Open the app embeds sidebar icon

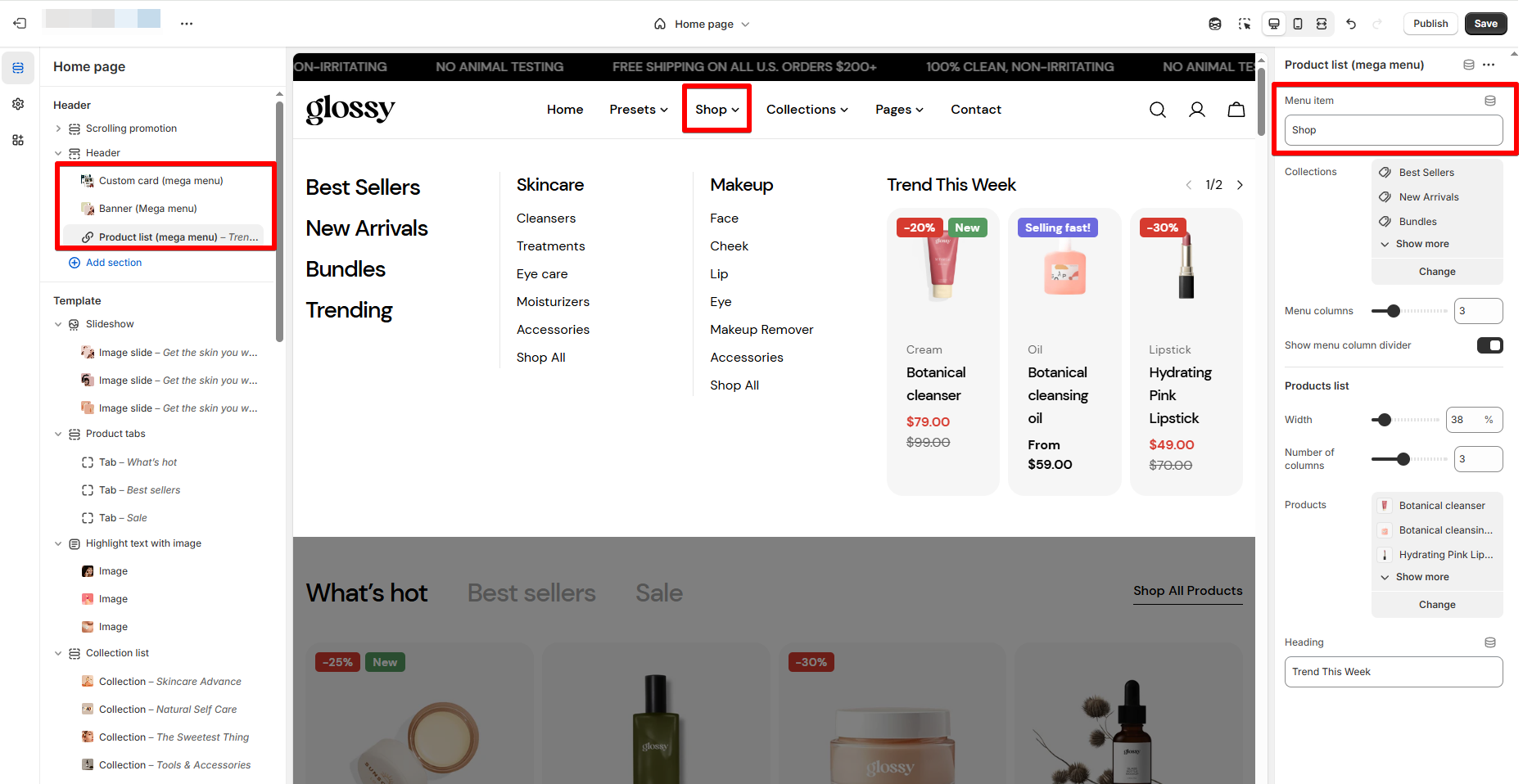tap(18, 140)
